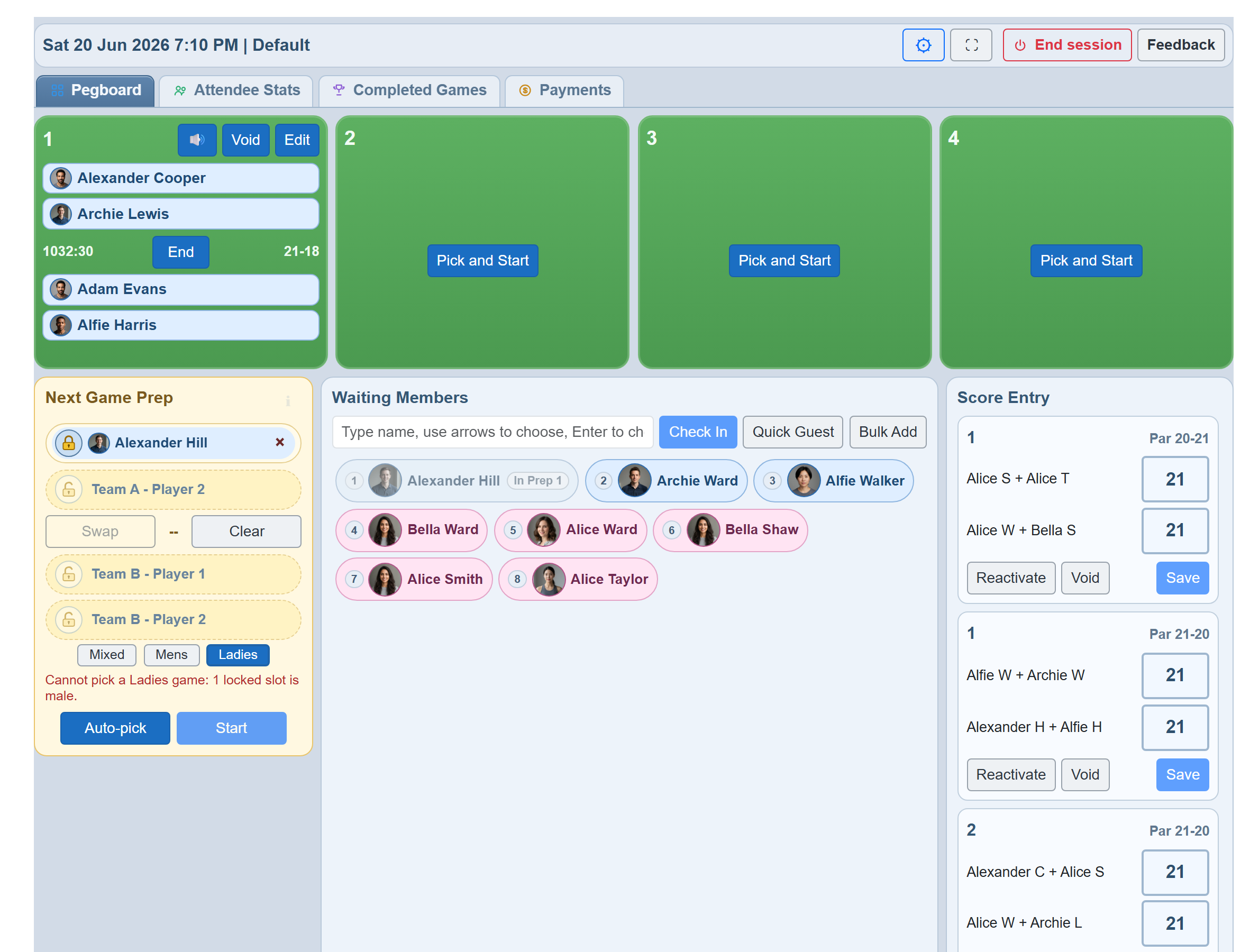Toggle lock on Team B - Player 2
This screenshot has width=1259, height=952.
pyautogui.click(x=68, y=620)
